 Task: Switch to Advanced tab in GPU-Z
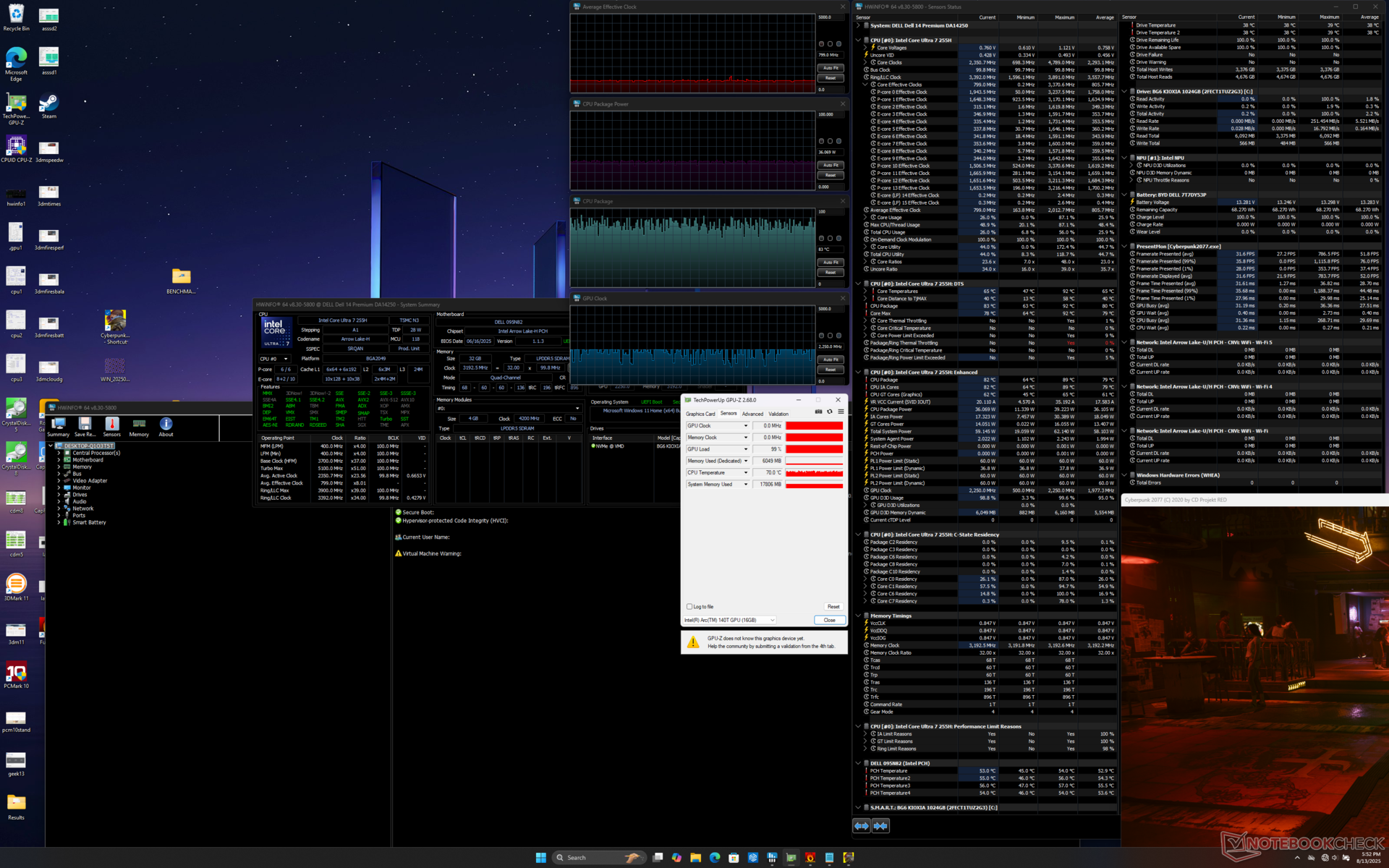752,414
